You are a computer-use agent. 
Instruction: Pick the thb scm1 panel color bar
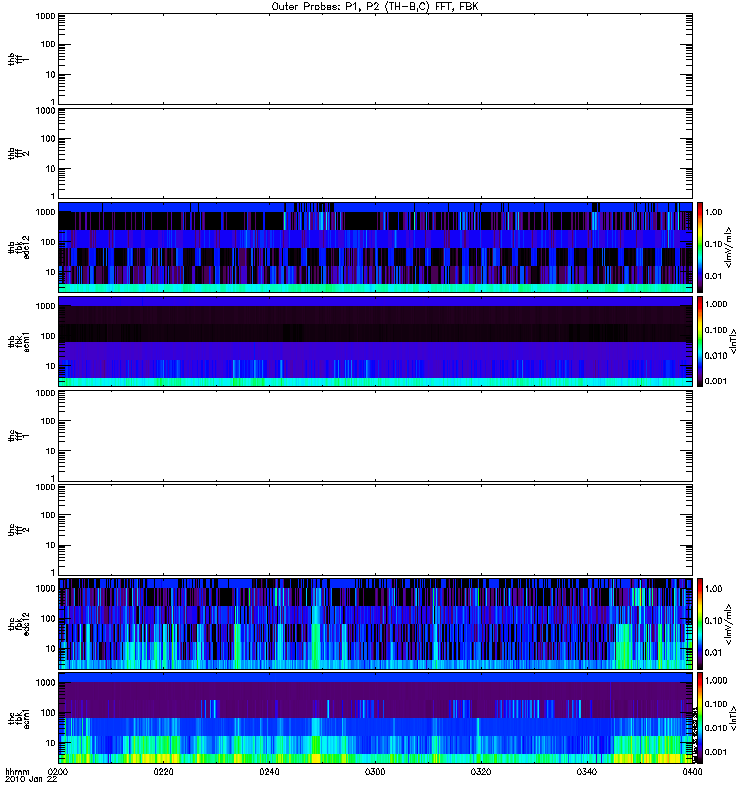(700, 341)
